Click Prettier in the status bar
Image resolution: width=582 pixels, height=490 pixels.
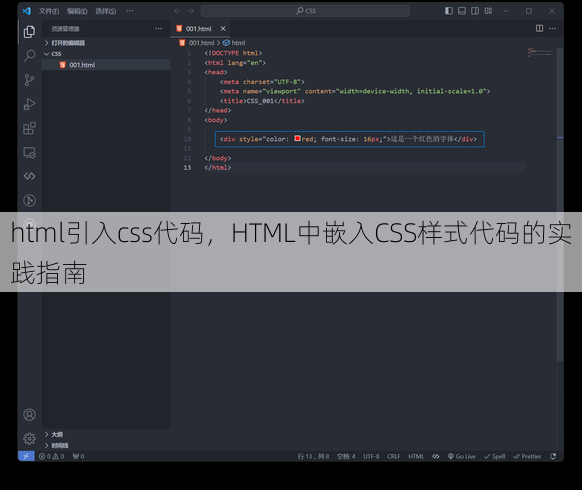point(527,456)
